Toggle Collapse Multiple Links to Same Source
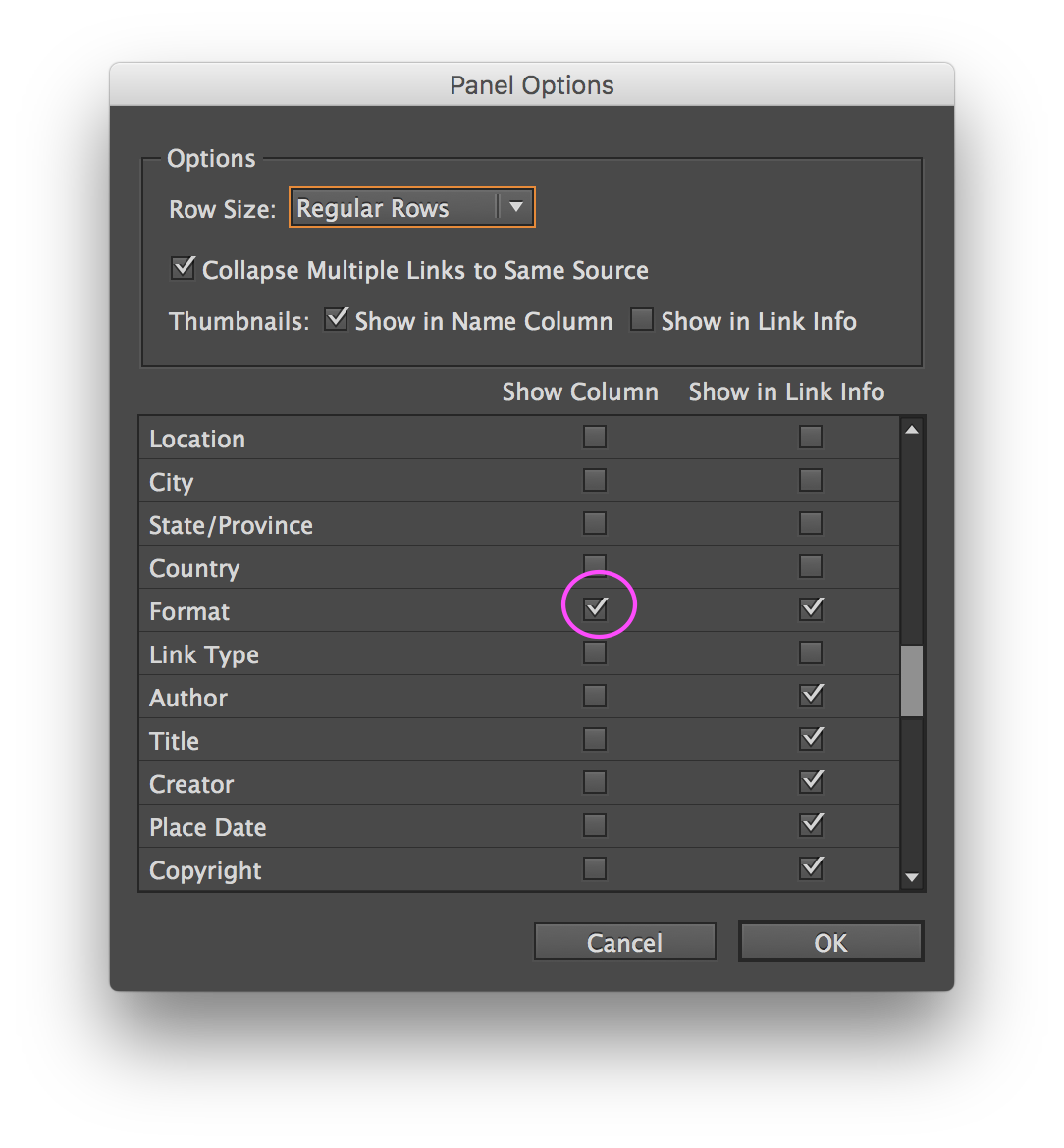1064x1148 pixels. (183, 268)
